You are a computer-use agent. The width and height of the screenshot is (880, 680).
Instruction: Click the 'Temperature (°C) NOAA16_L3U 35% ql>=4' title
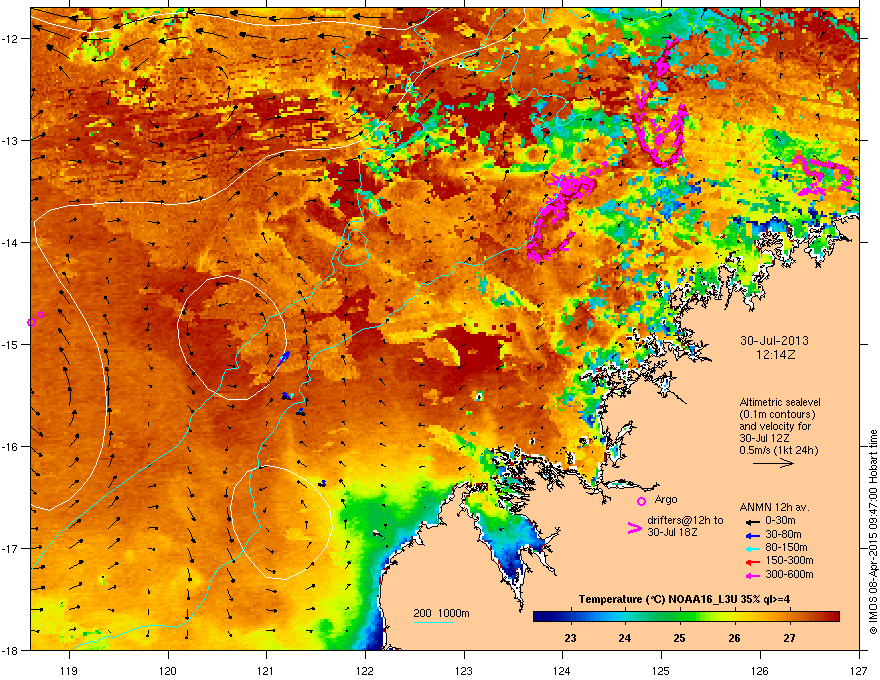[x=684, y=599]
